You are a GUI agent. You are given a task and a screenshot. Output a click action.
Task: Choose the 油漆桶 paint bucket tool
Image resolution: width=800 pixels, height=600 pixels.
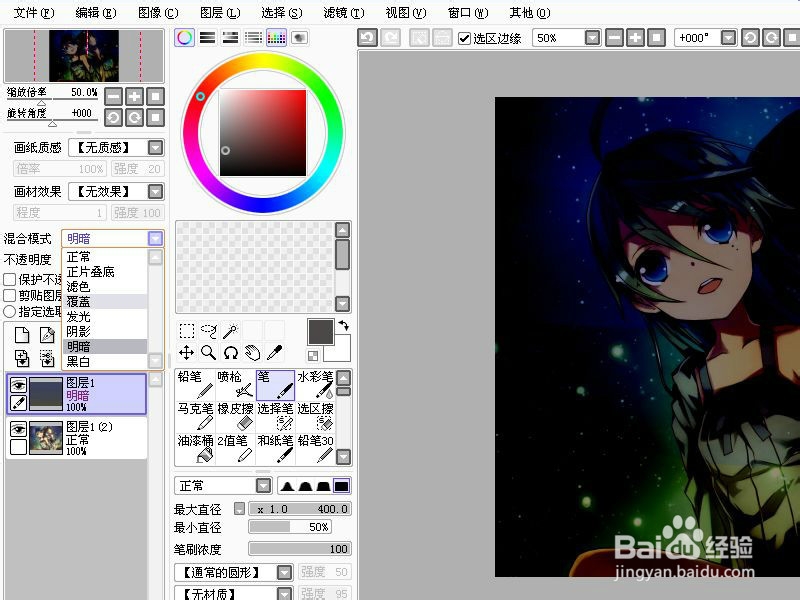[x=195, y=448]
